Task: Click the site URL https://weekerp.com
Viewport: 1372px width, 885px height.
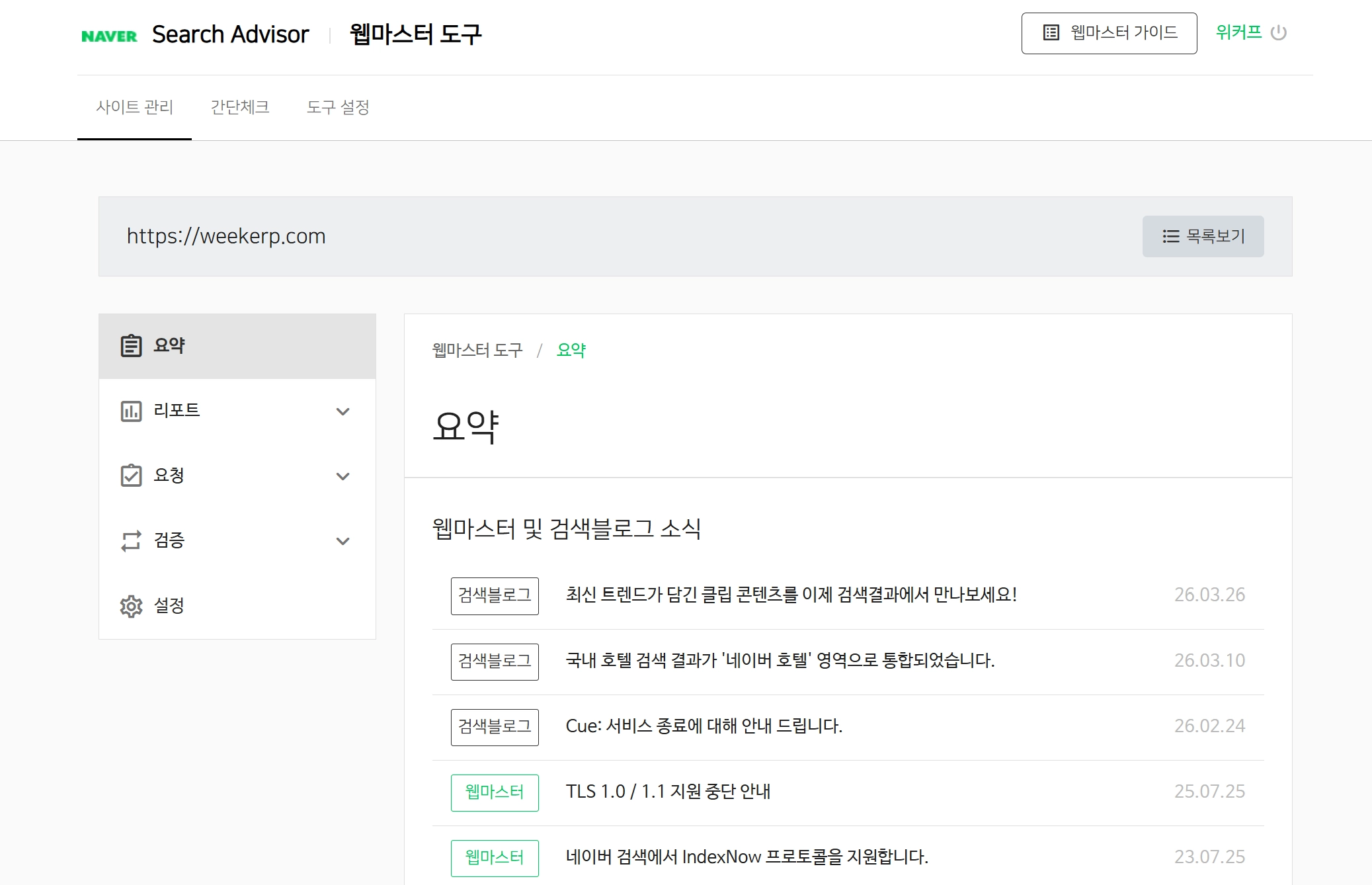Action: coord(226,236)
